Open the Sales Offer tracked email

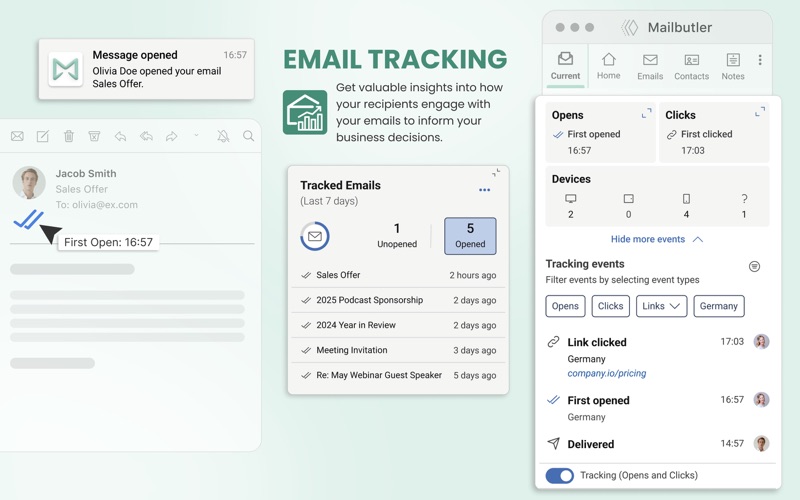[398, 275]
